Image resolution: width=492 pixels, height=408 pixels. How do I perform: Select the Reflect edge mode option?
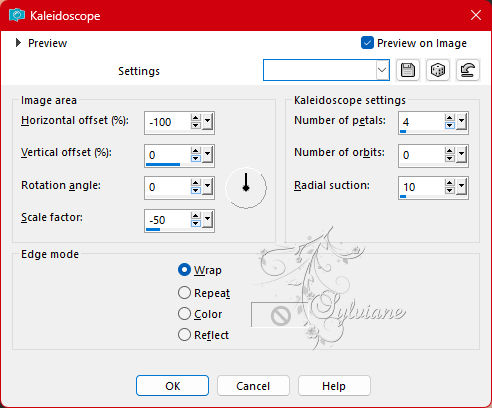[x=184, y=335]
